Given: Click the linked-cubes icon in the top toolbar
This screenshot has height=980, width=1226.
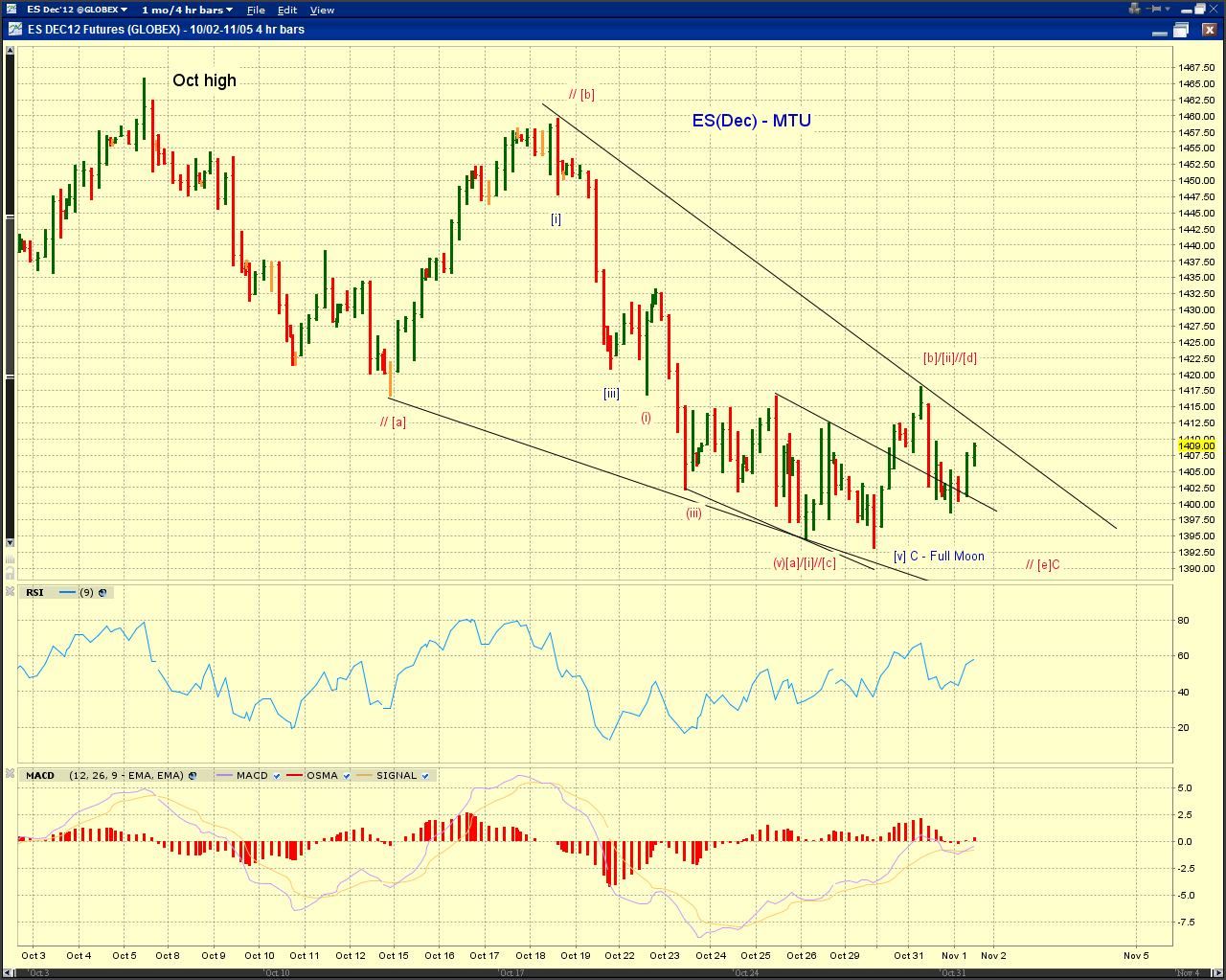Looking at the screenshot, I should [1134, 9].
